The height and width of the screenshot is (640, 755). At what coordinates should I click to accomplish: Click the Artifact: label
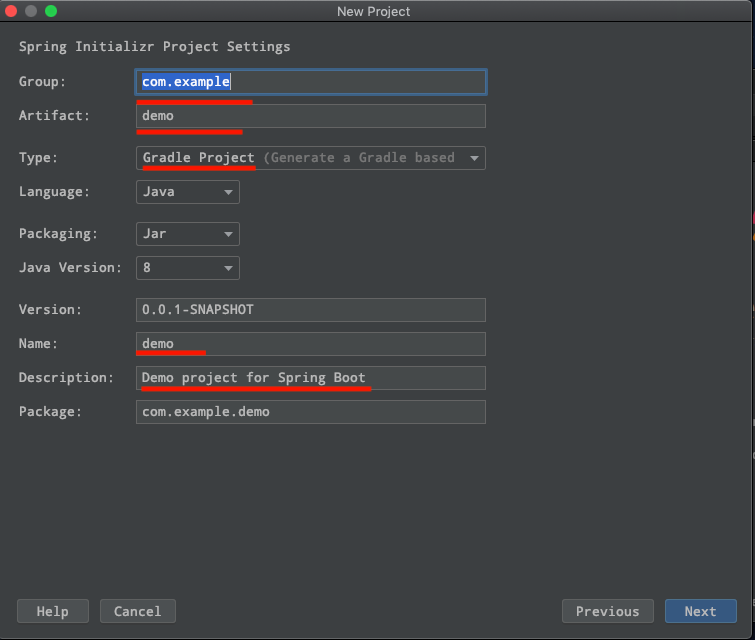(x=54, y=116)
